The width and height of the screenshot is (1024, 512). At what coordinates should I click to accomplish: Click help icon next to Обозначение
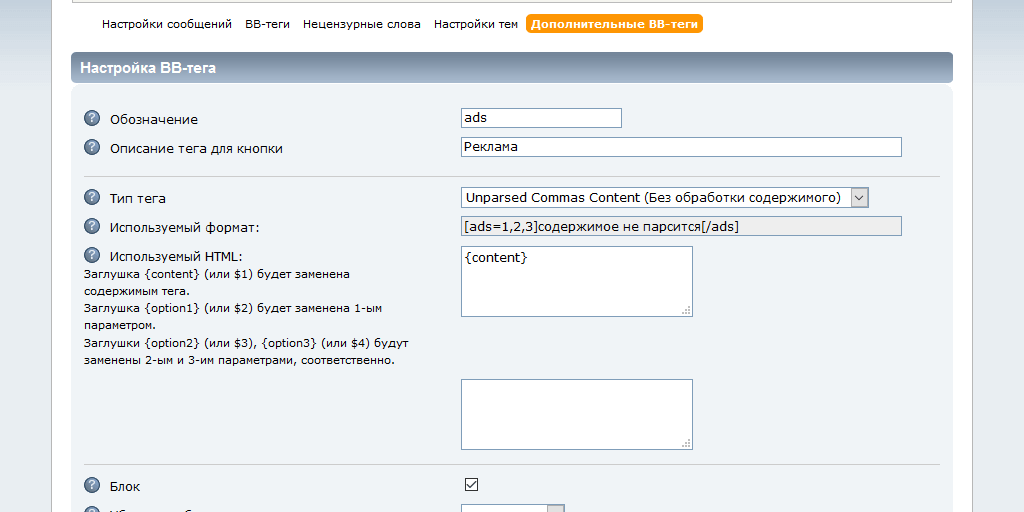pyautogui.click(x=92, y=119)
